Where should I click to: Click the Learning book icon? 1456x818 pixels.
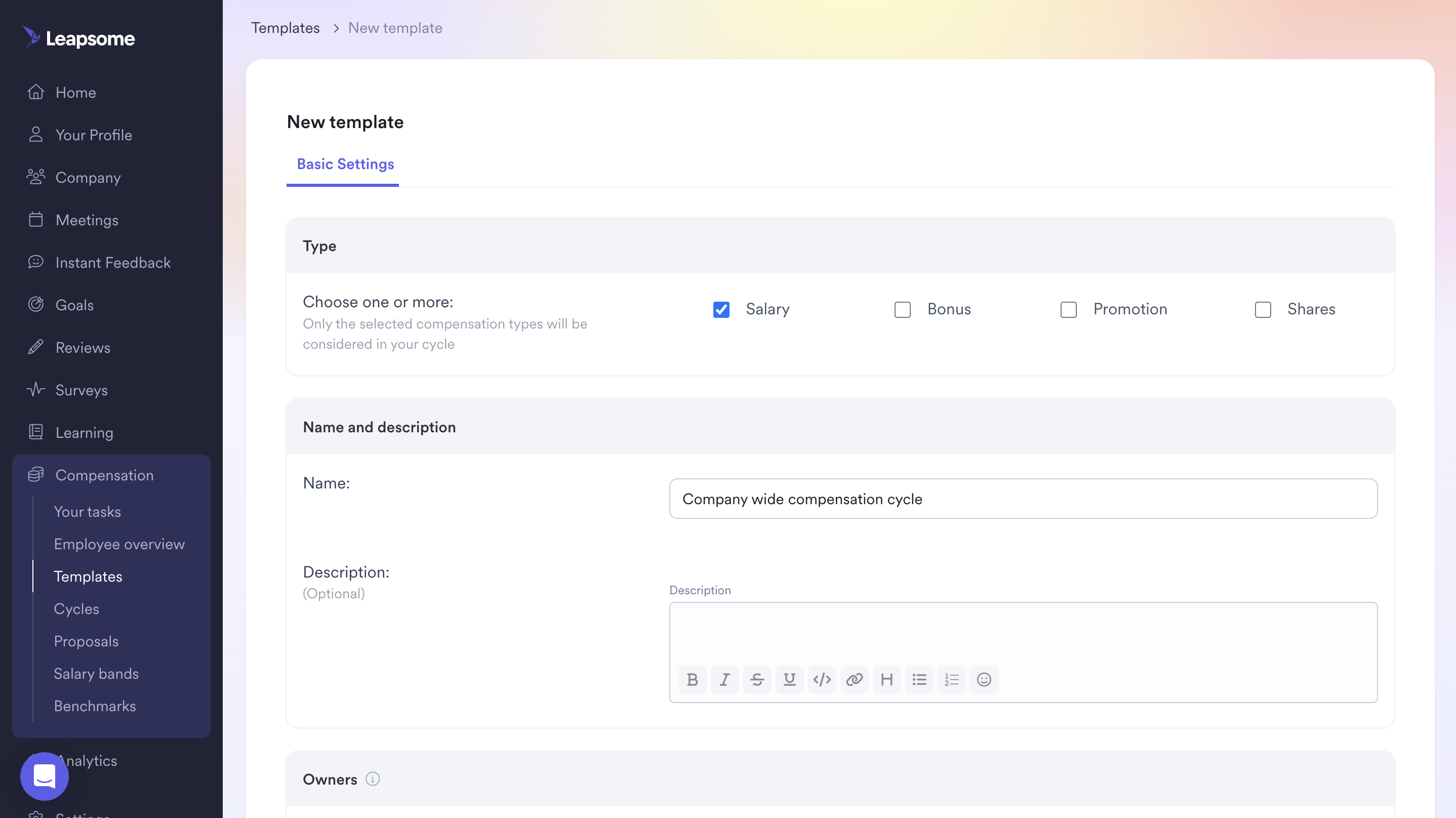[x=35, y=432]
